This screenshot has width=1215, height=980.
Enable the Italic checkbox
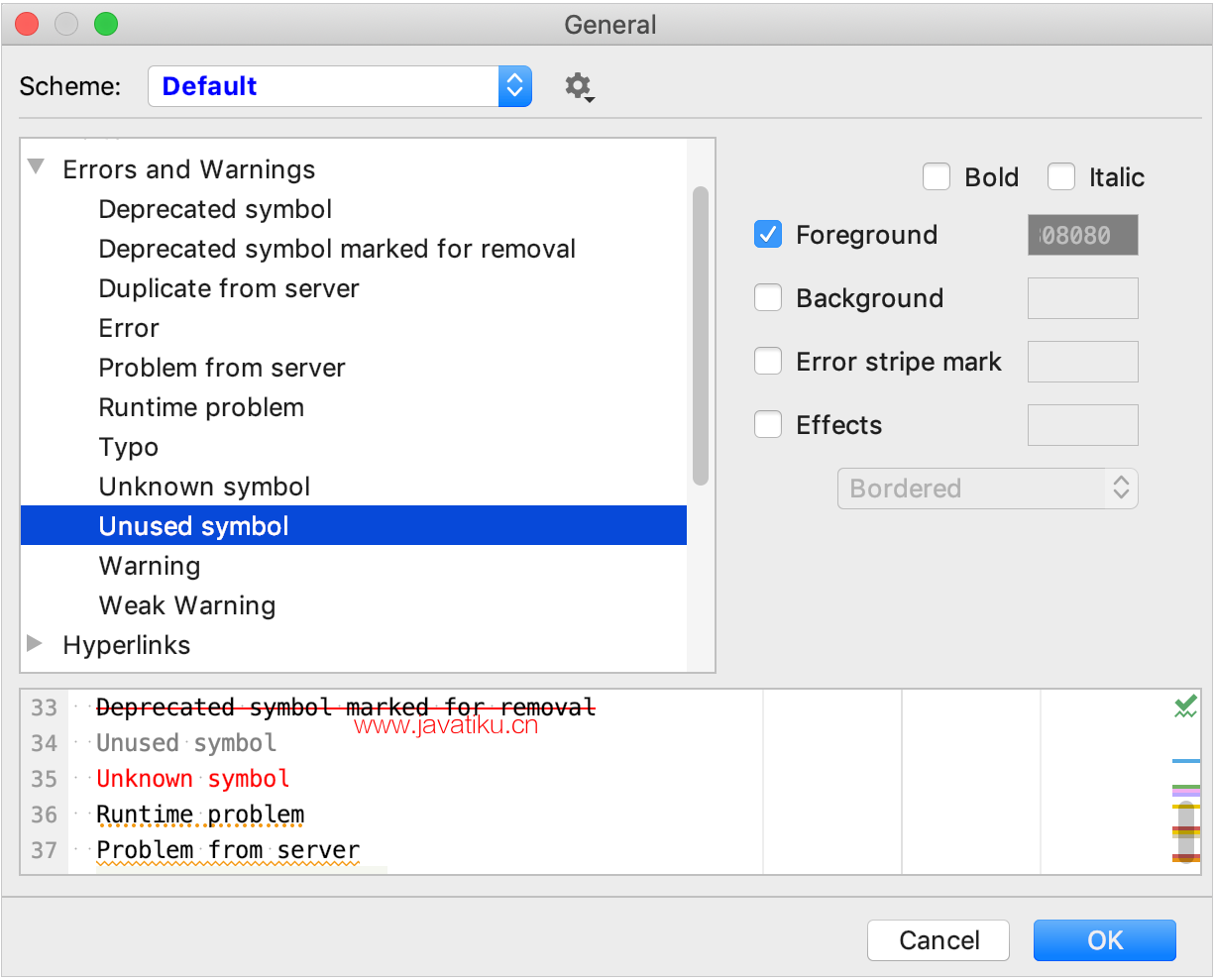[x=1061, y=177]
